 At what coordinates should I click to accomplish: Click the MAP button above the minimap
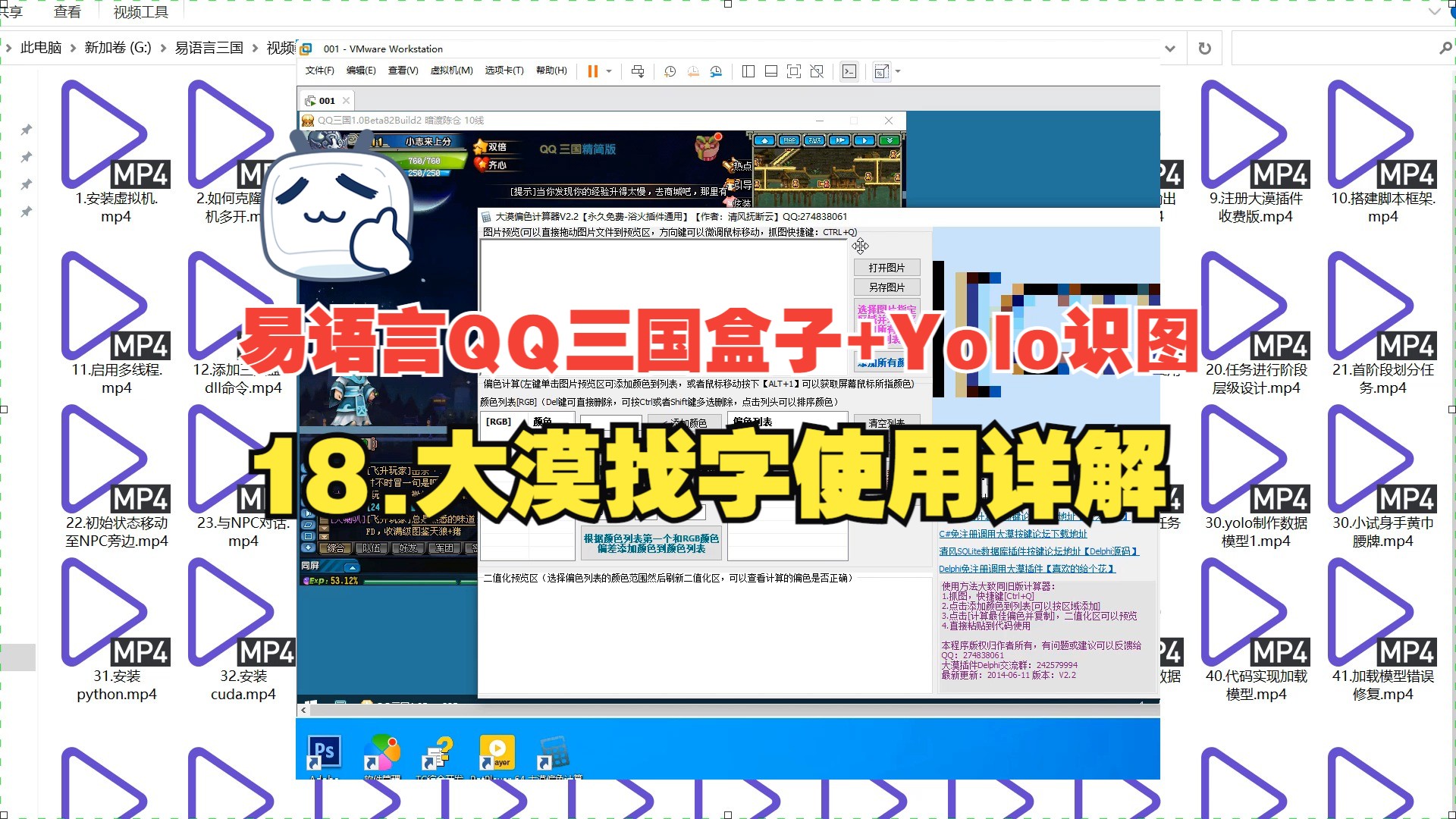789,140
